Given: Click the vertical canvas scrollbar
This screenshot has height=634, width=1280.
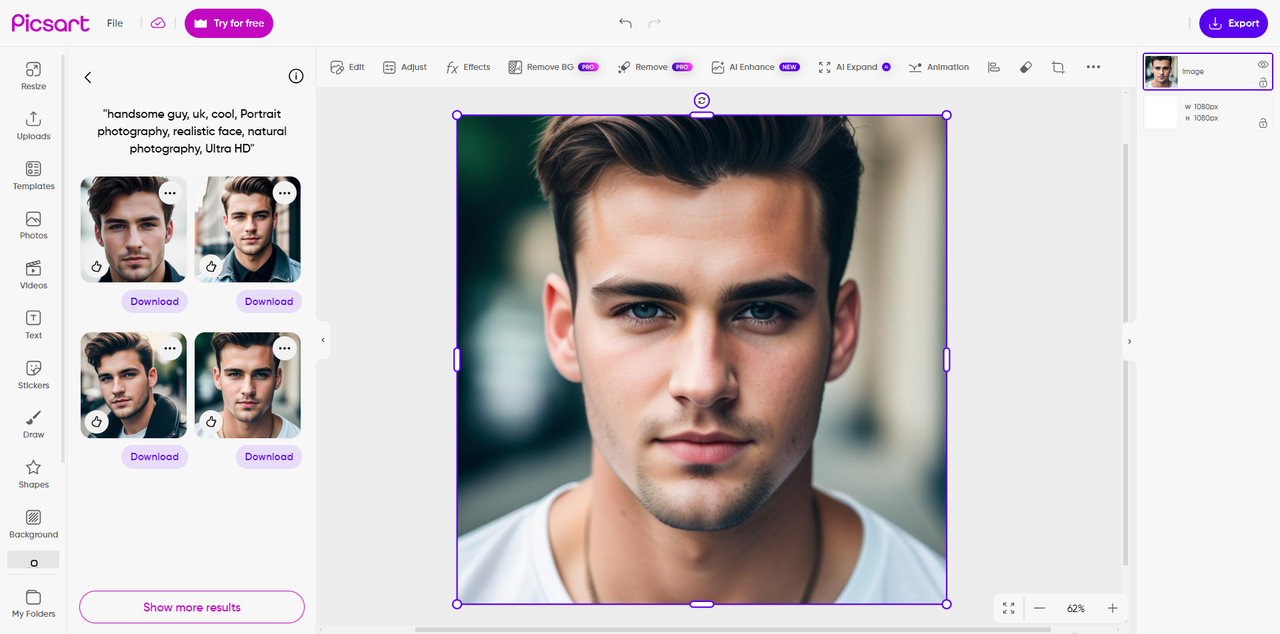Looking at the screenshot, I should point(1126,354).
